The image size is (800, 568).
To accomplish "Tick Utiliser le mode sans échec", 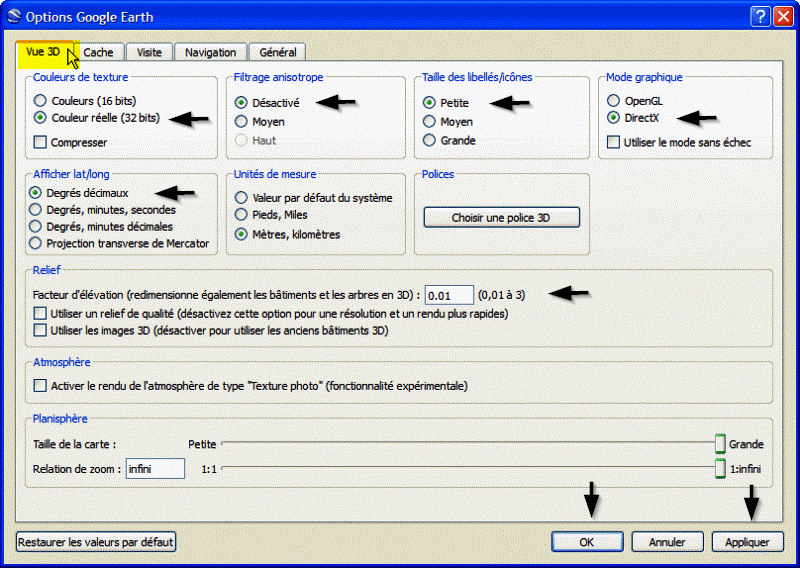I will click(613, 142).
